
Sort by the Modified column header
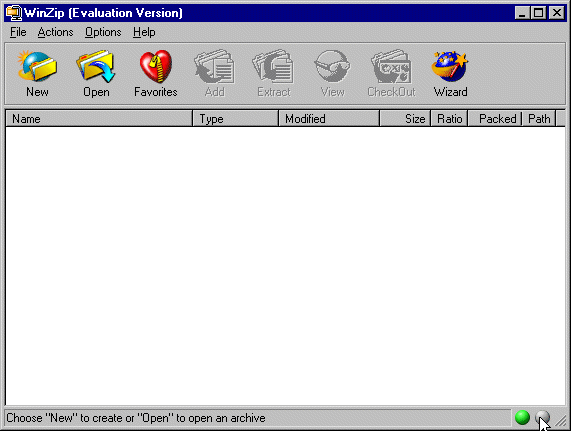coord(329,119)
